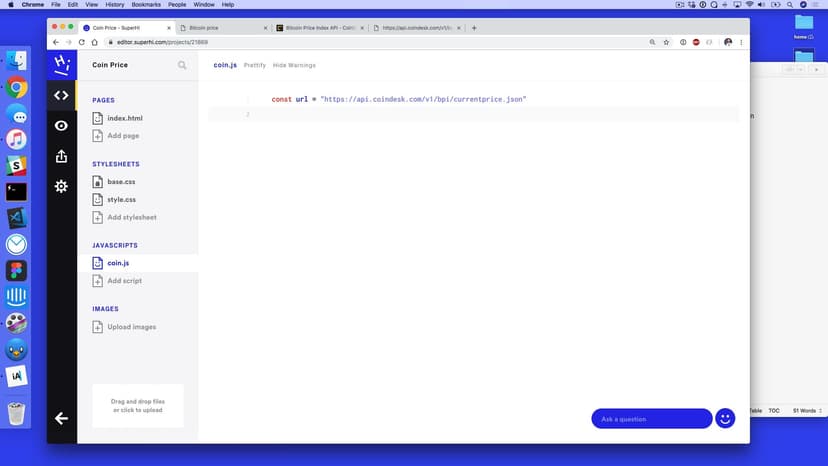Click Prettify in the editor toolbar
This screenshot has height=466, width=828.
[x=255, y=65]
